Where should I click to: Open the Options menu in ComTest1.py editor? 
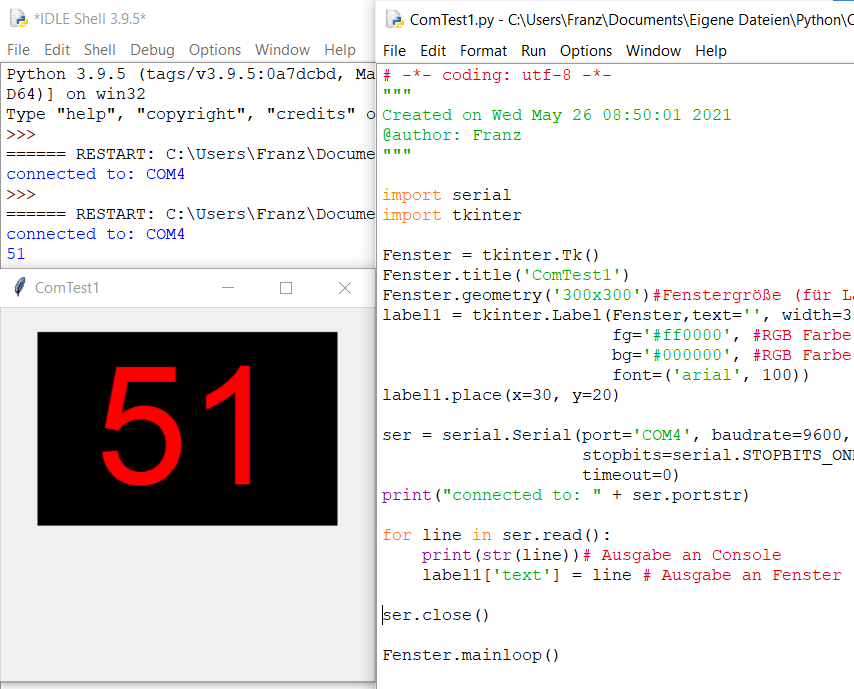coord(585,51)
